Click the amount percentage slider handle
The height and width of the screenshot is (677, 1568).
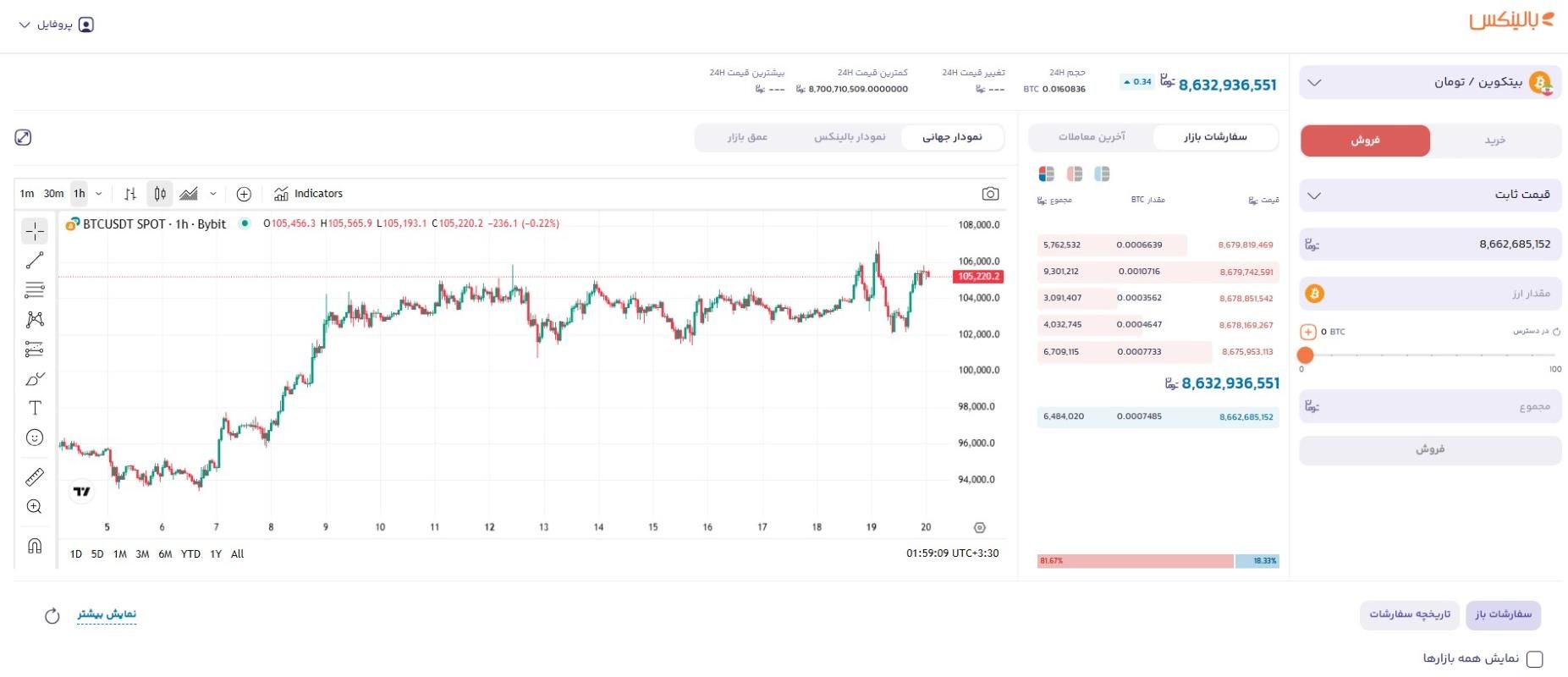1306,355
